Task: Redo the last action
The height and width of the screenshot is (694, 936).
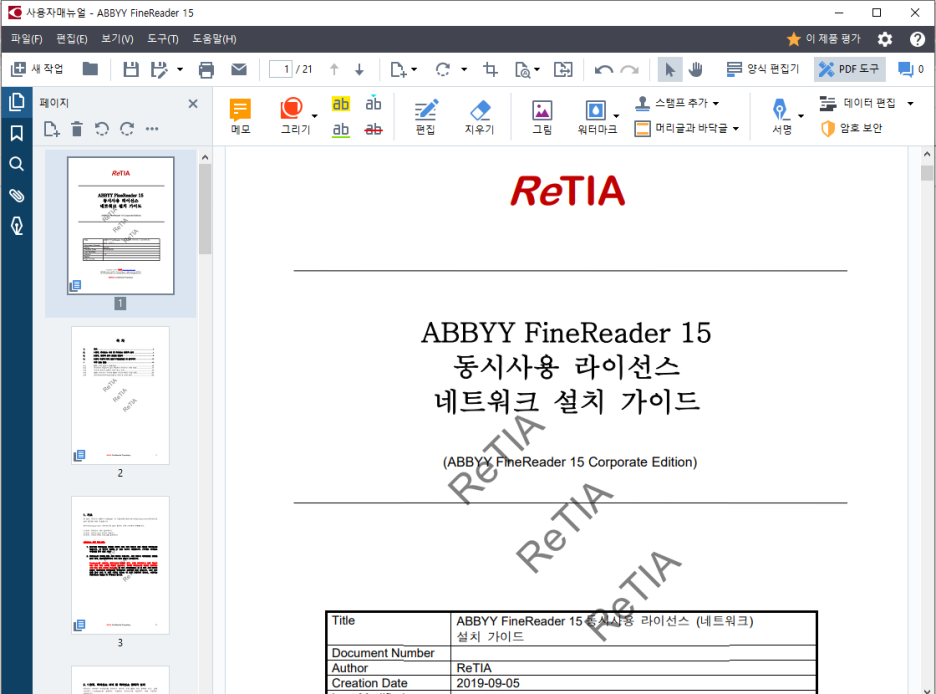Action: [630, 70]
